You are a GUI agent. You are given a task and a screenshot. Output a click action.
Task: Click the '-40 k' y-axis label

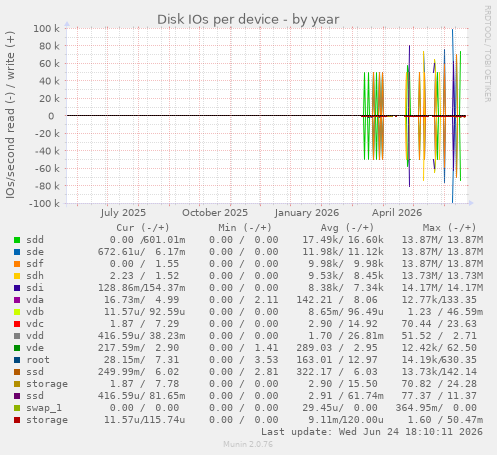47,151
